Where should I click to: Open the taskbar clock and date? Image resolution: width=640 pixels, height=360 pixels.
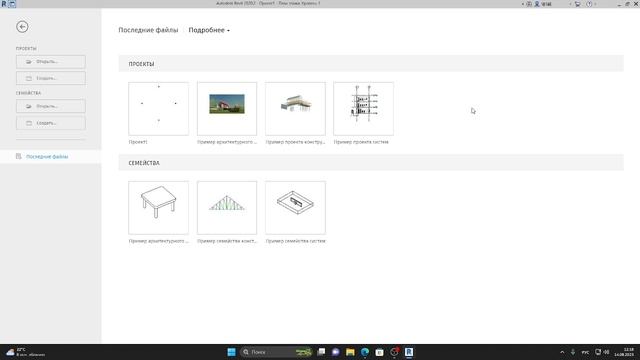click(x=625, y=352)
